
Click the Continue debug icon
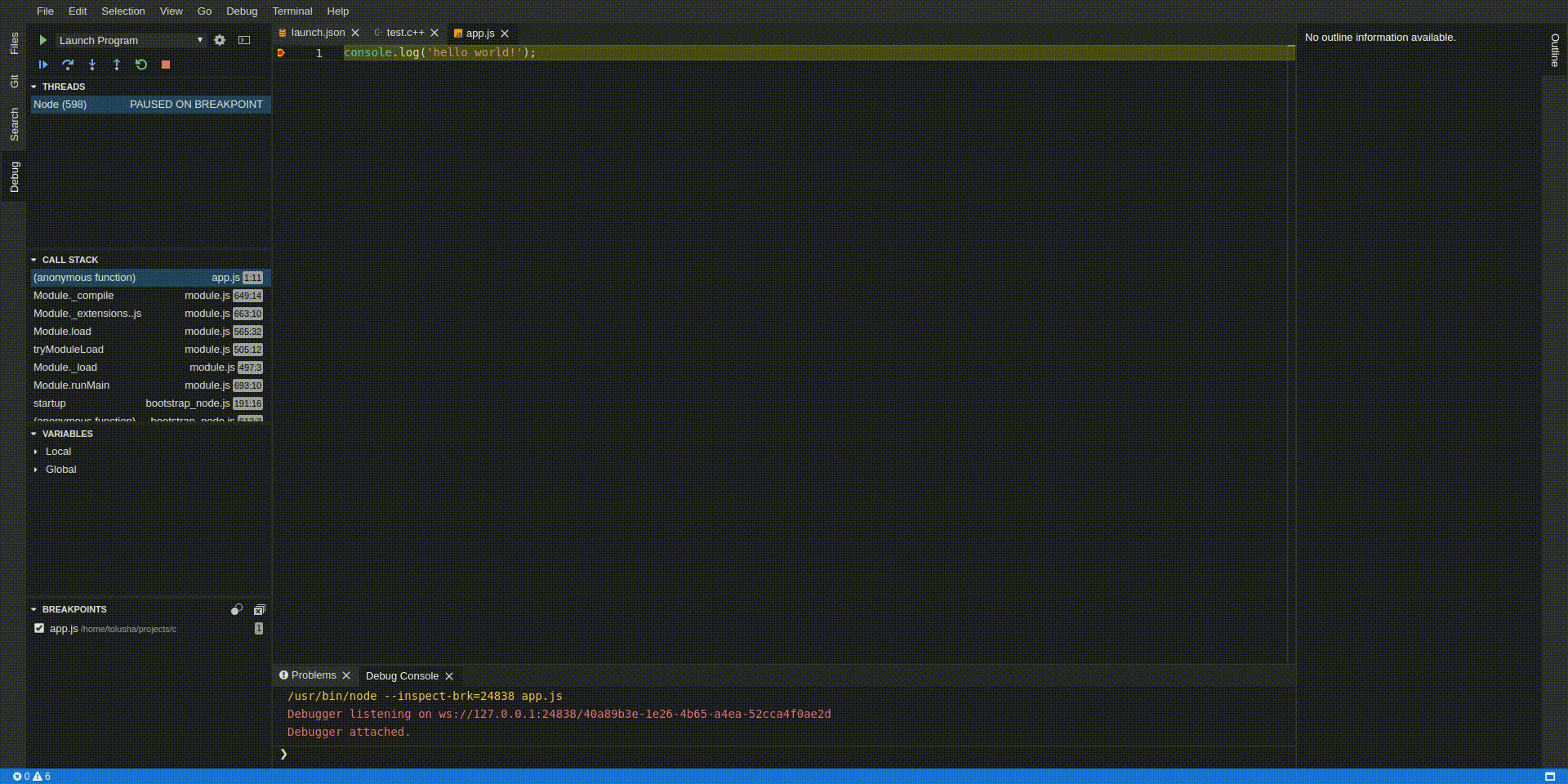tap(43, 65)
